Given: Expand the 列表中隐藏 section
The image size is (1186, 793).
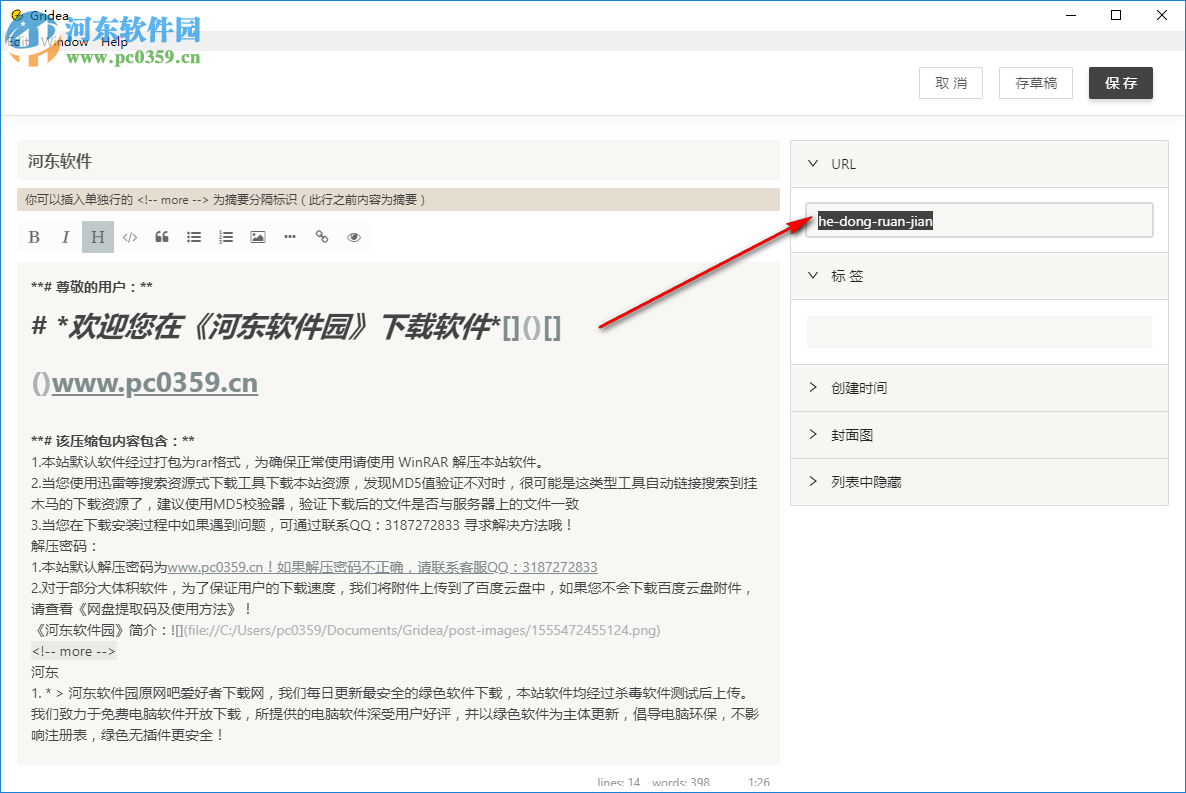Looking at the screenshot, I should [979, 482].
